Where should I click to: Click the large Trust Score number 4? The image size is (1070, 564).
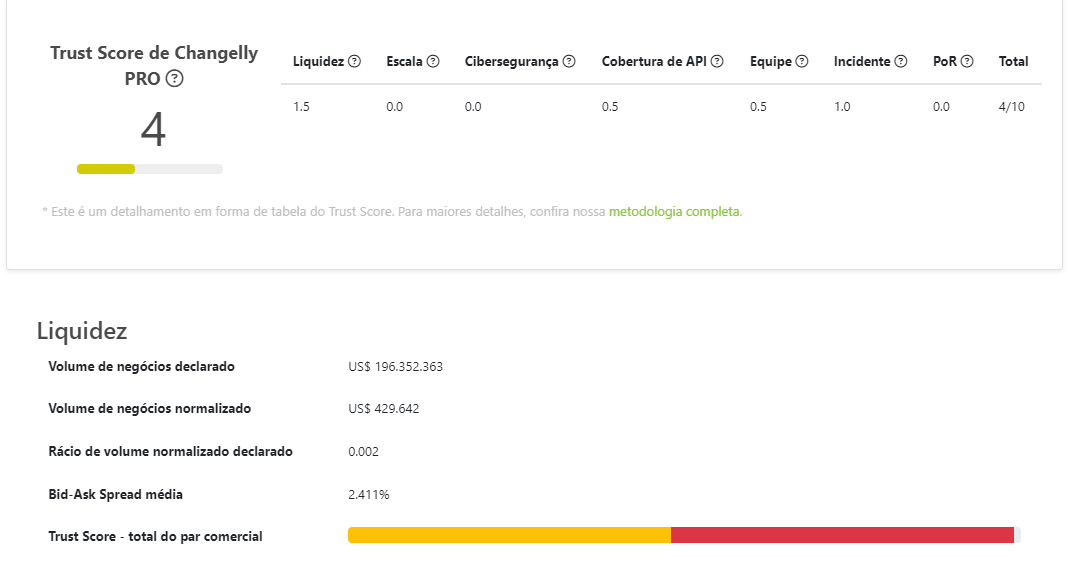153,130
